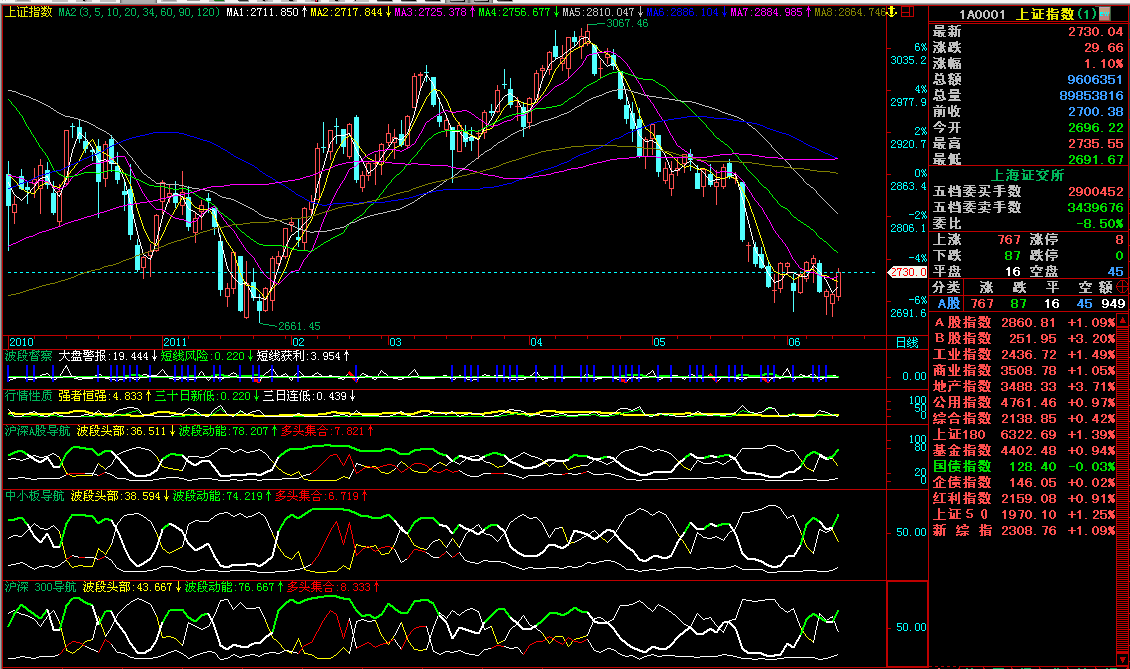Open the 红利指数 row

(1024, 498)
